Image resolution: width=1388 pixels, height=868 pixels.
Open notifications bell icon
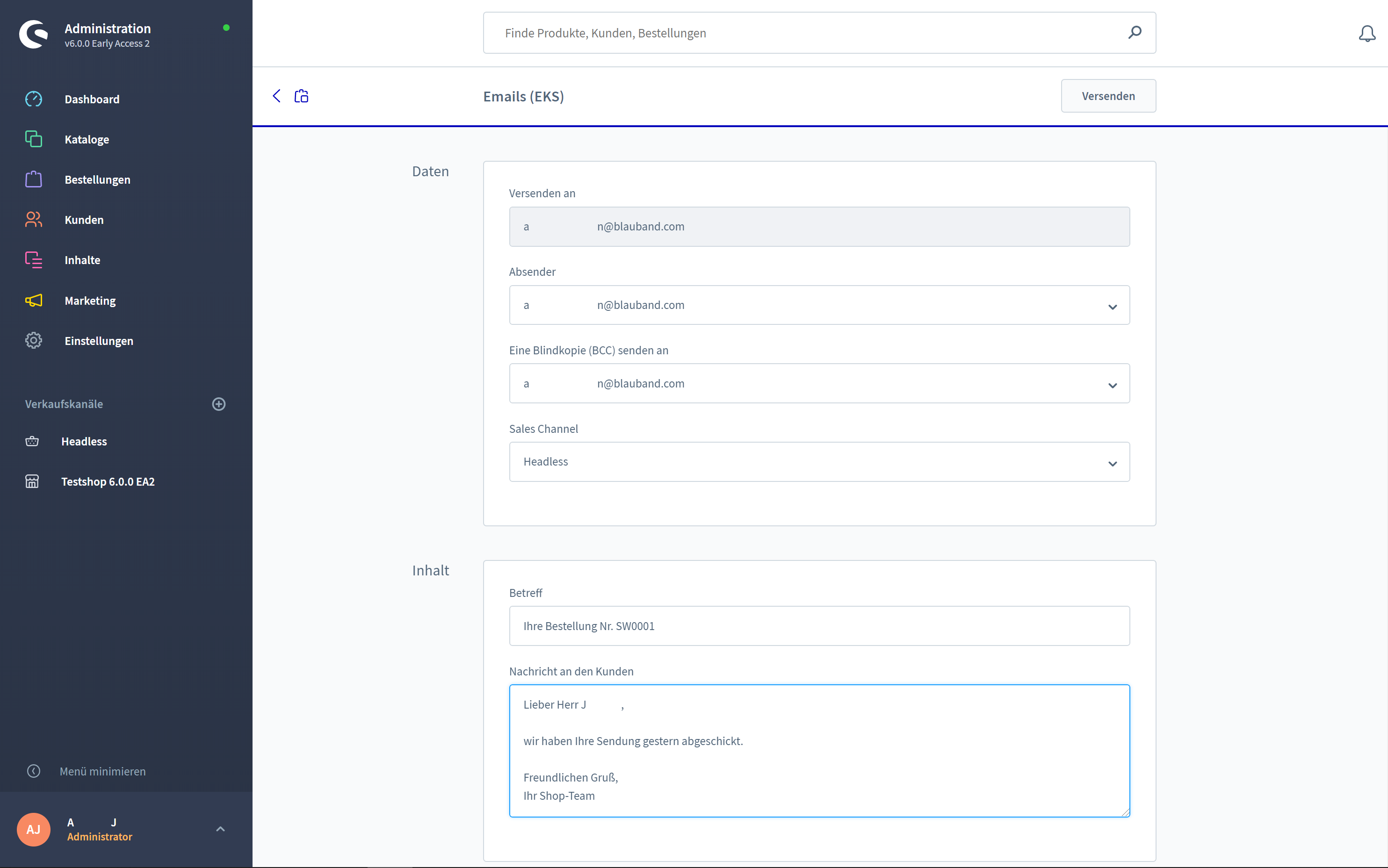1367,33
